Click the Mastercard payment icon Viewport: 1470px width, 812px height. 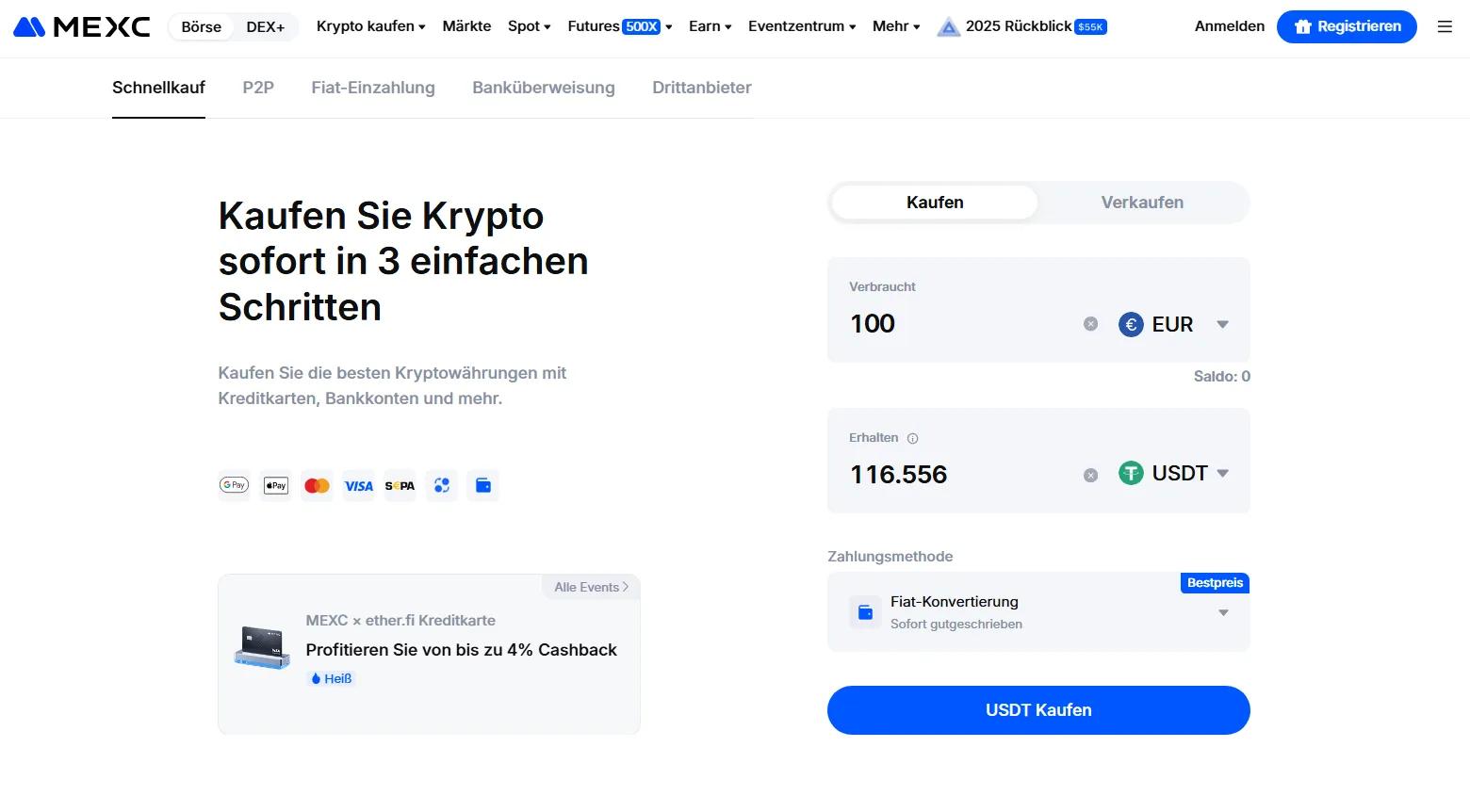pyautogui.click(x=318, y=485)
